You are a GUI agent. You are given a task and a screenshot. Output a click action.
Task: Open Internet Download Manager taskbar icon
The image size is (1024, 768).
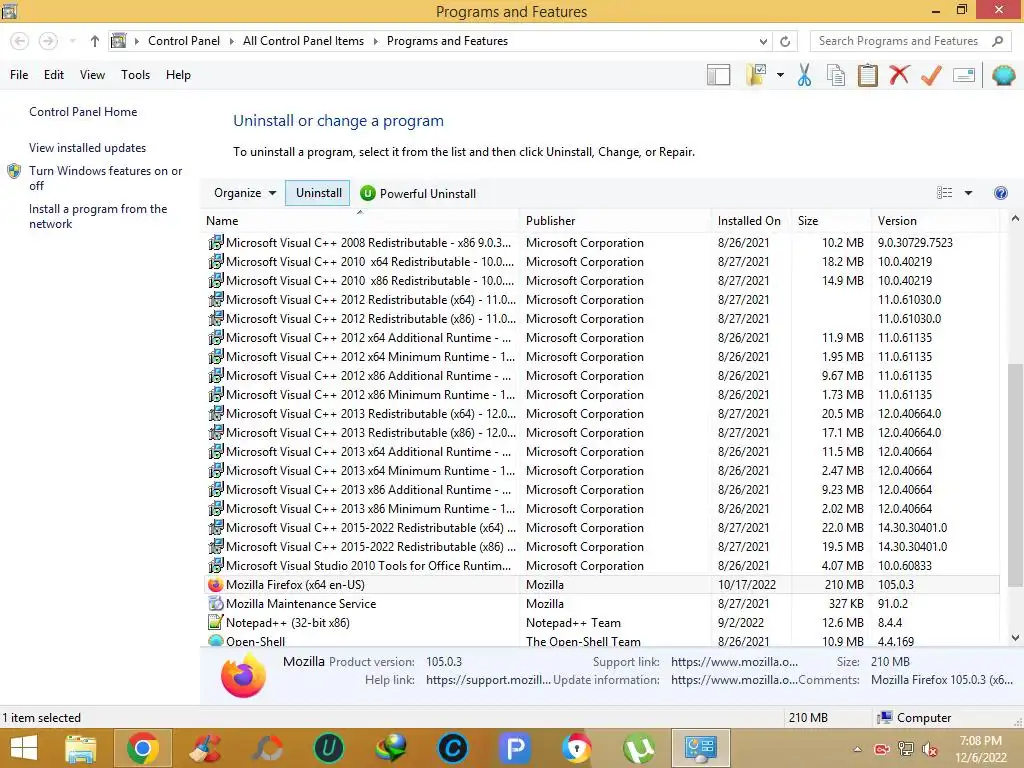tap(391, 748)
